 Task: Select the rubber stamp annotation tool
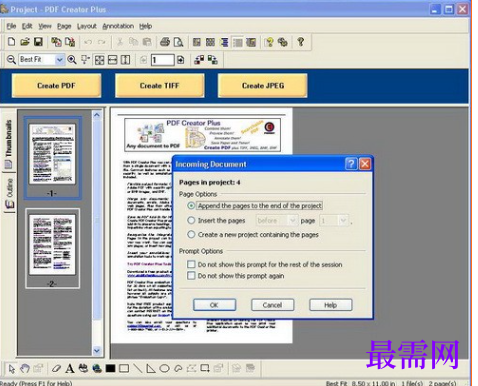tap(83, 368)
